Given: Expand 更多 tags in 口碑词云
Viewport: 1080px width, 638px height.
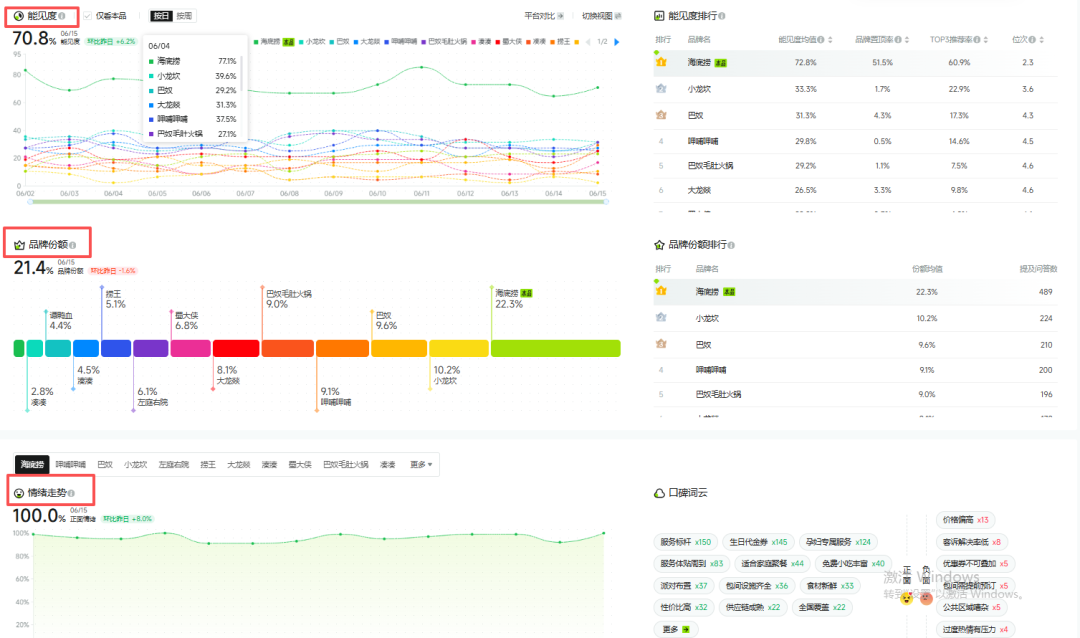Looking at the screenshot, I should [x=676, y=630].
